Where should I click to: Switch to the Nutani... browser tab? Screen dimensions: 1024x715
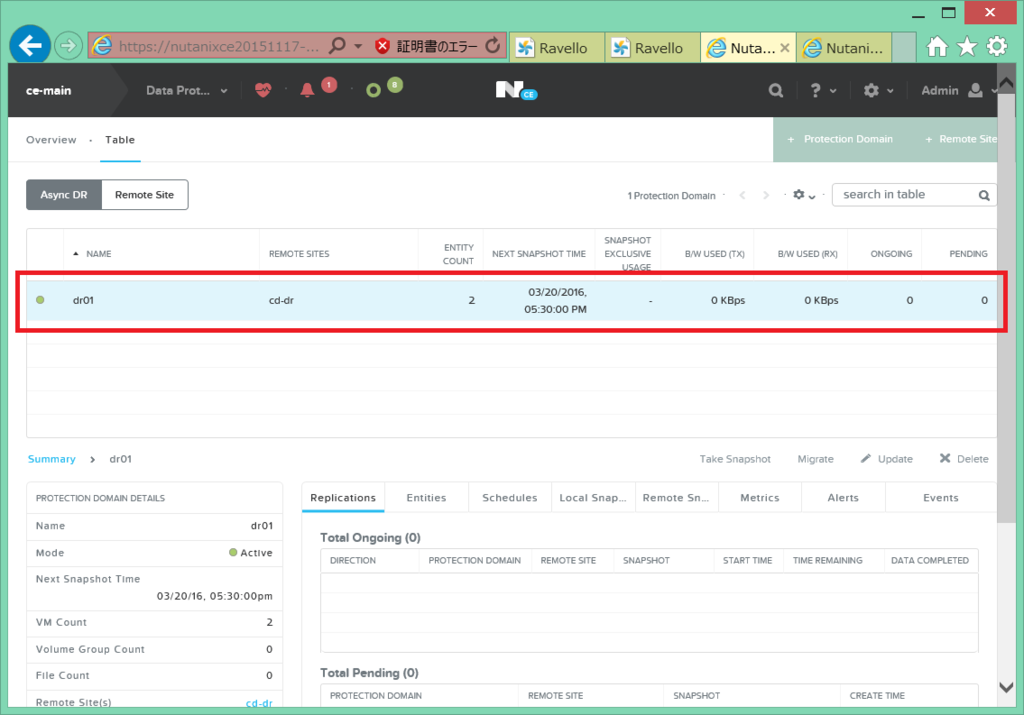point(843,48)
